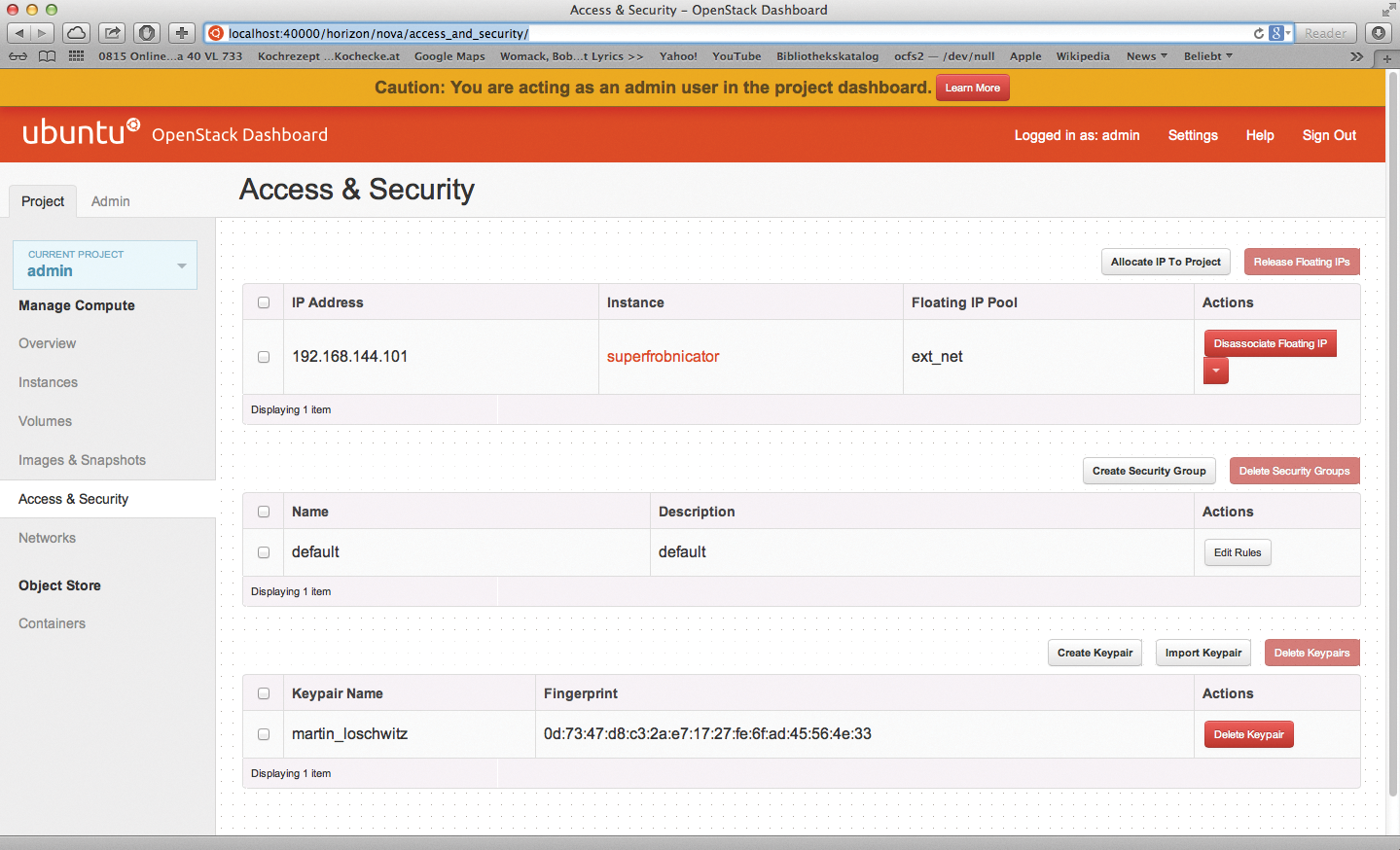Viewport: 1400px width, 850px height.
Task: Toggle select-all checkbox in Security Groups table
Action: click(264, 512)
